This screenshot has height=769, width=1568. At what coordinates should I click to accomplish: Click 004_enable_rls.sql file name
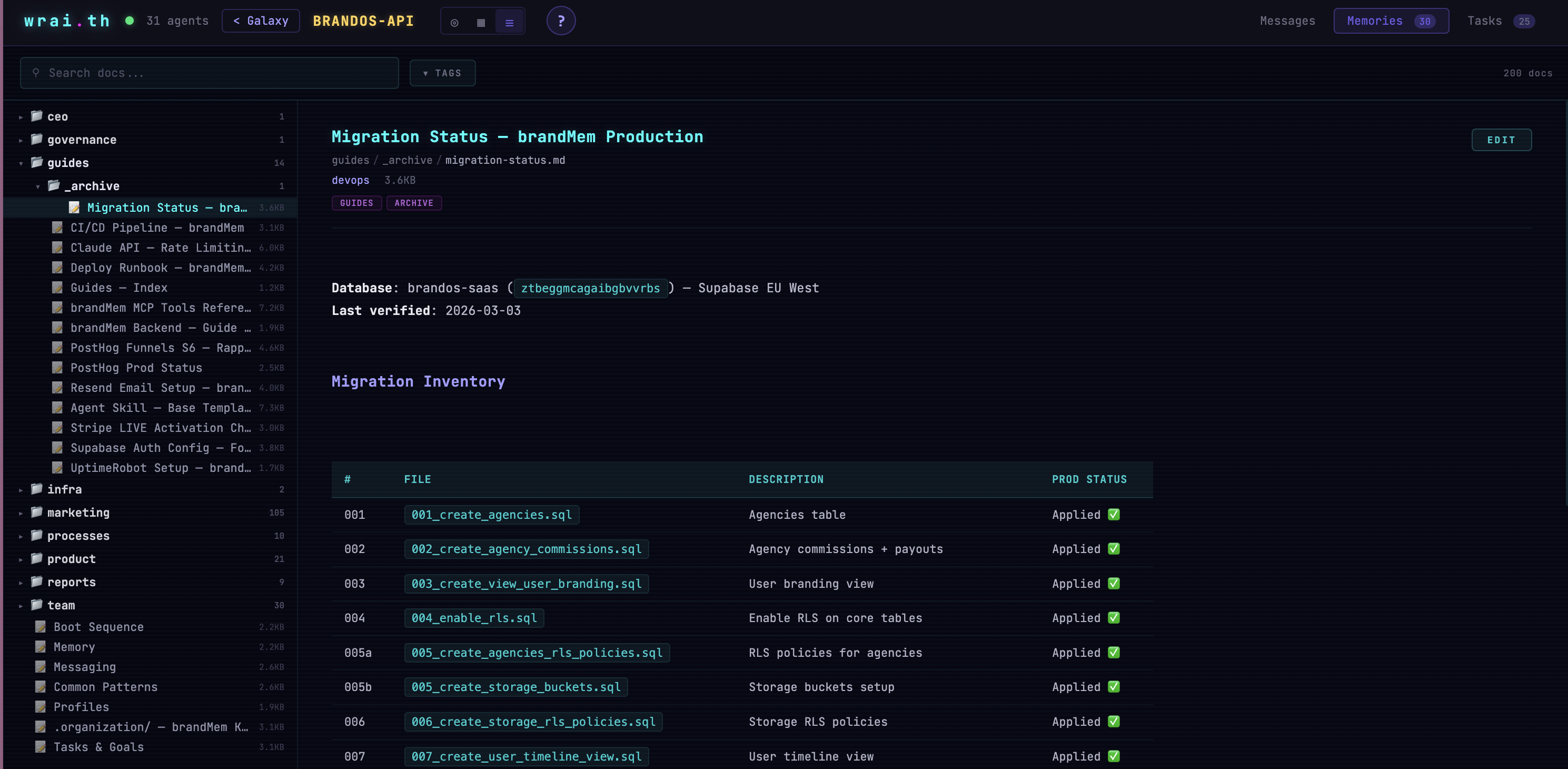[473, 618]
